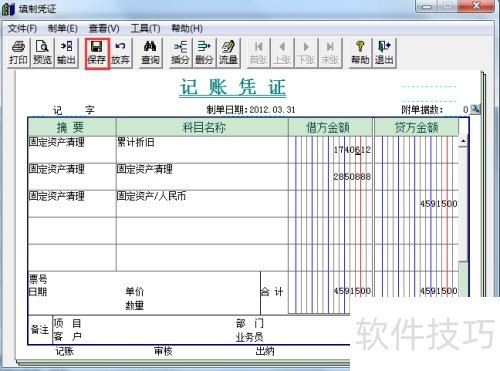Close the 填制凭证 window
Viewport: 500px width, 371px height.
(x=476, y=6)
